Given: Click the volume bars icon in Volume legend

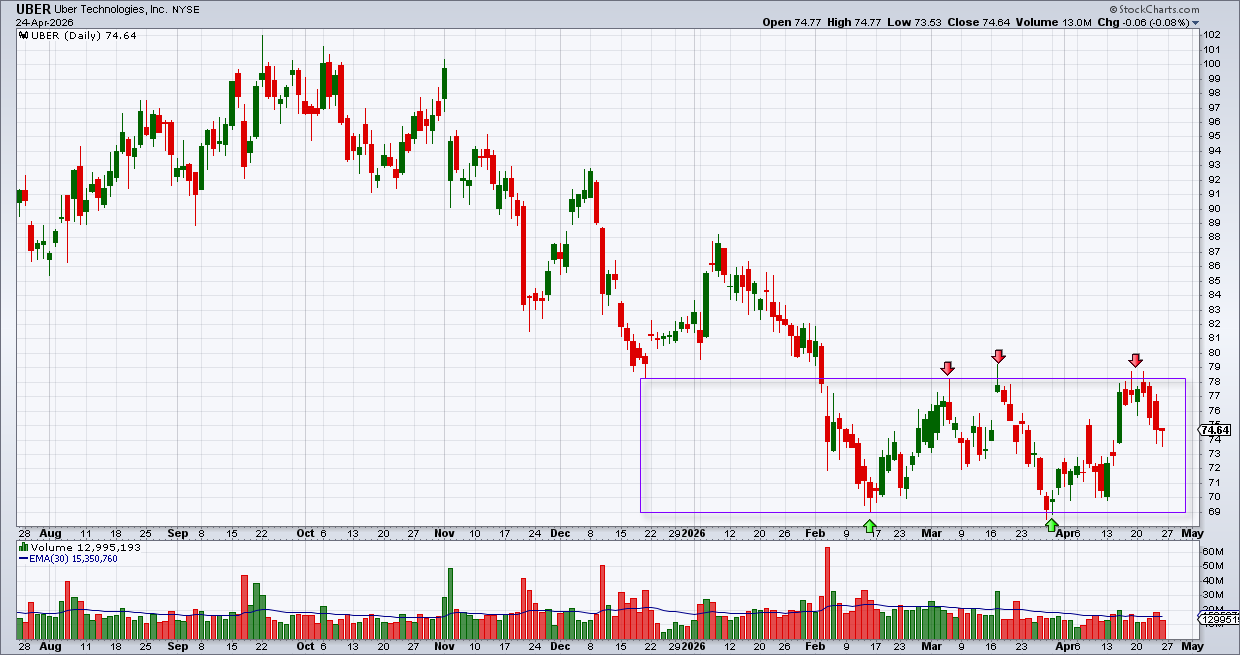Looking at the screenshot, I should click(24, 547).
